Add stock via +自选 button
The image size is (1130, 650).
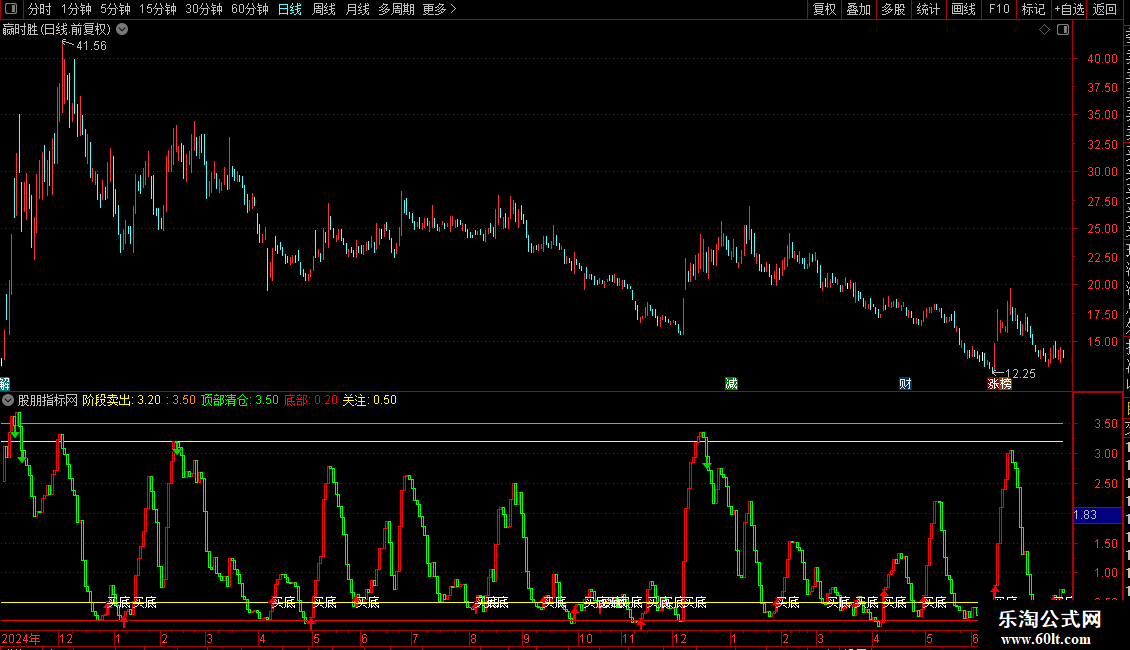pyautogui.click(x=1069, y=9)
